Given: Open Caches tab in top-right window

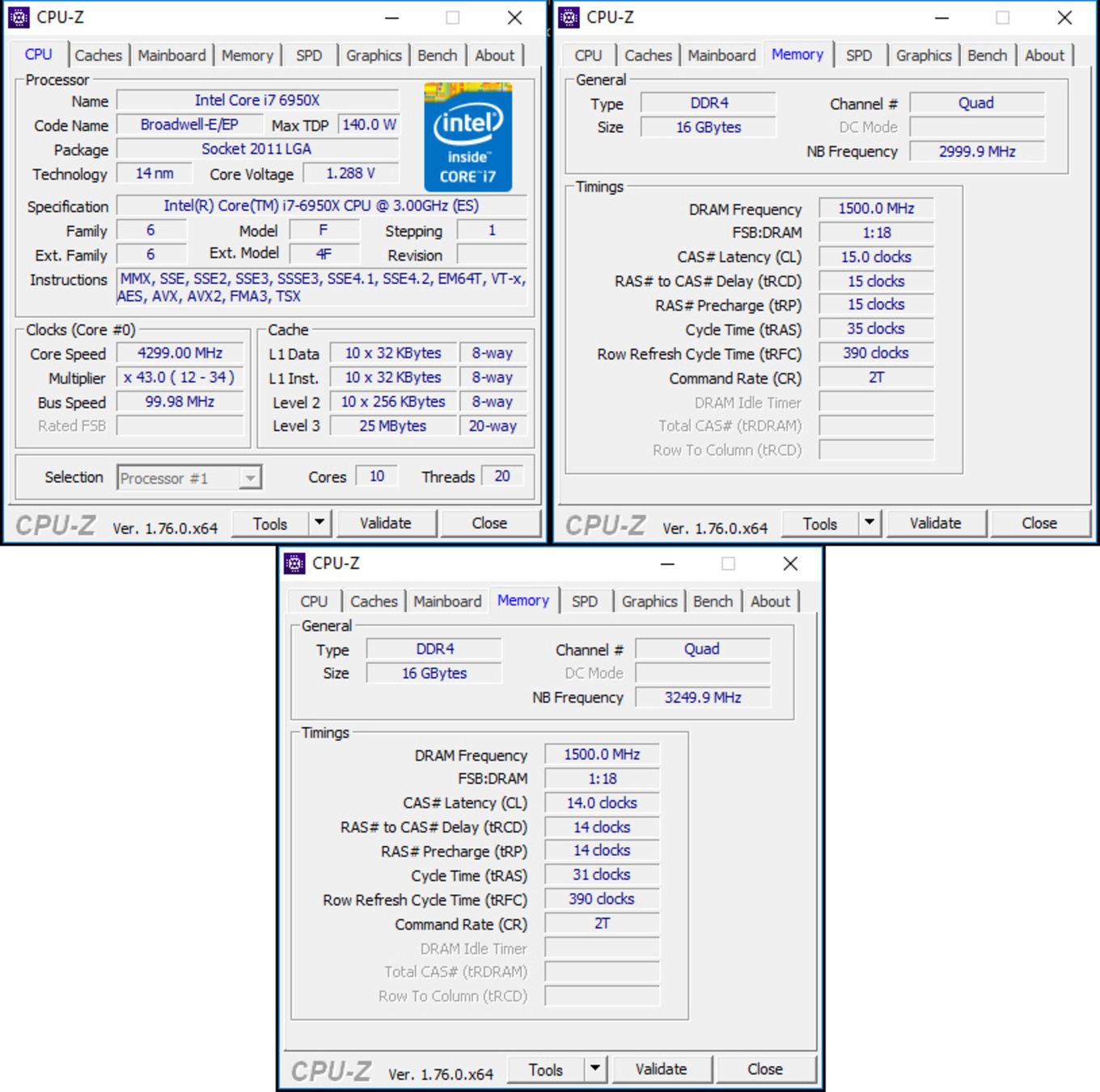Looking at the screenshot, I should click(649, 55).
